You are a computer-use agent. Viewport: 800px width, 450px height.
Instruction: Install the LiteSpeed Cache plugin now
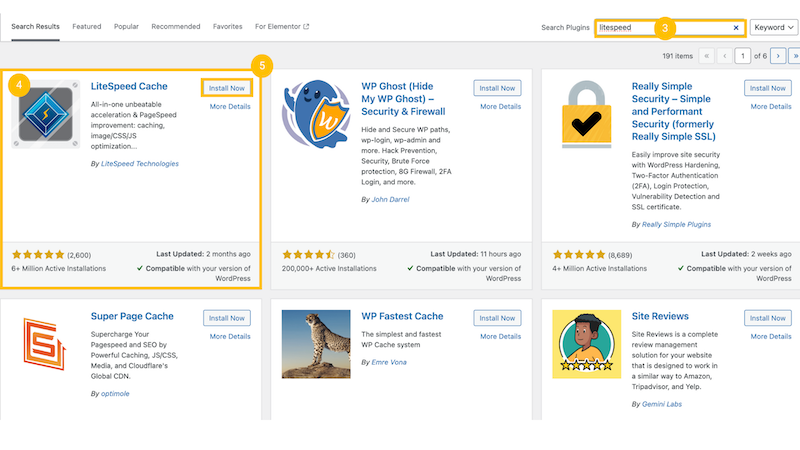click(227, 88)
